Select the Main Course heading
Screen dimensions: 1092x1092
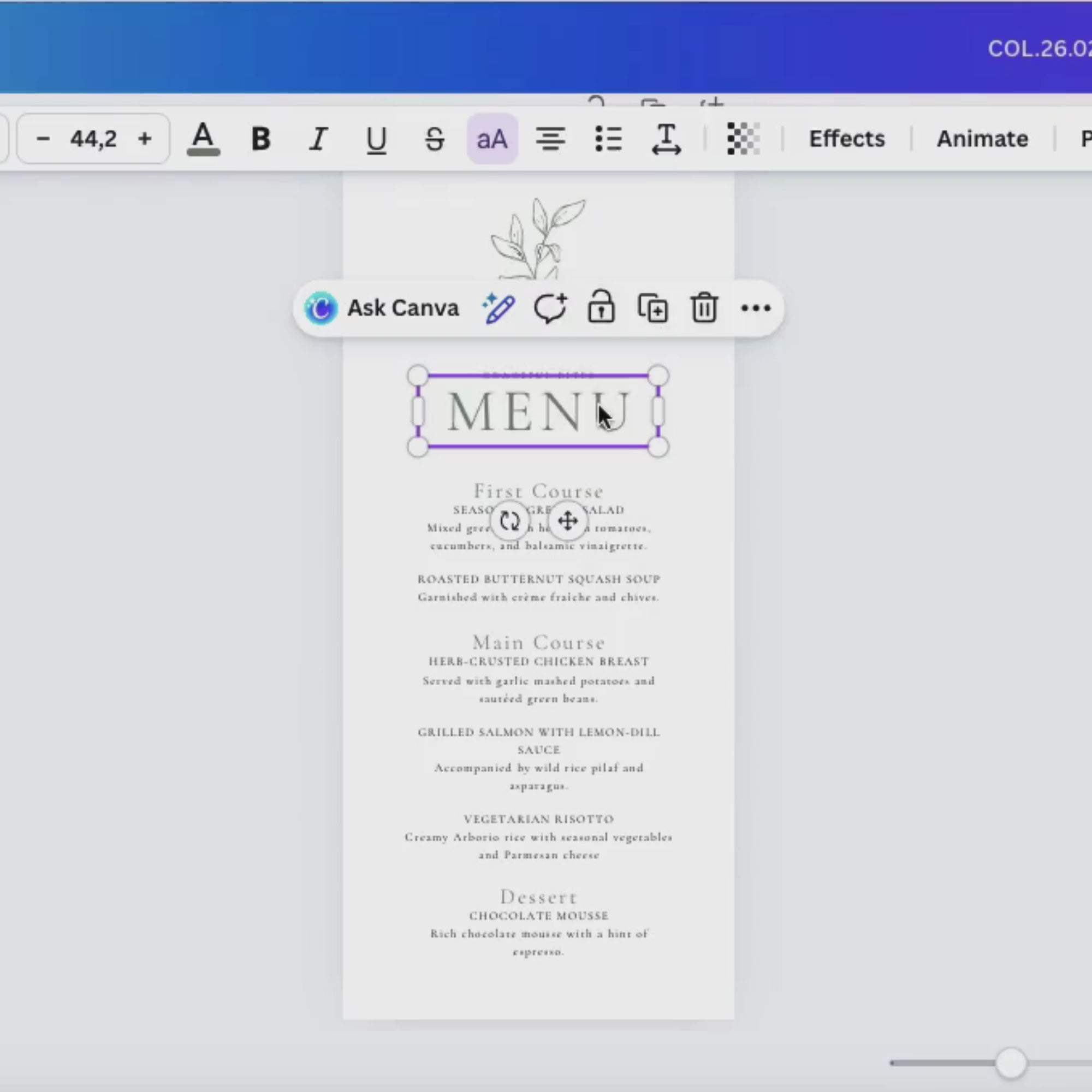[539, 642]
